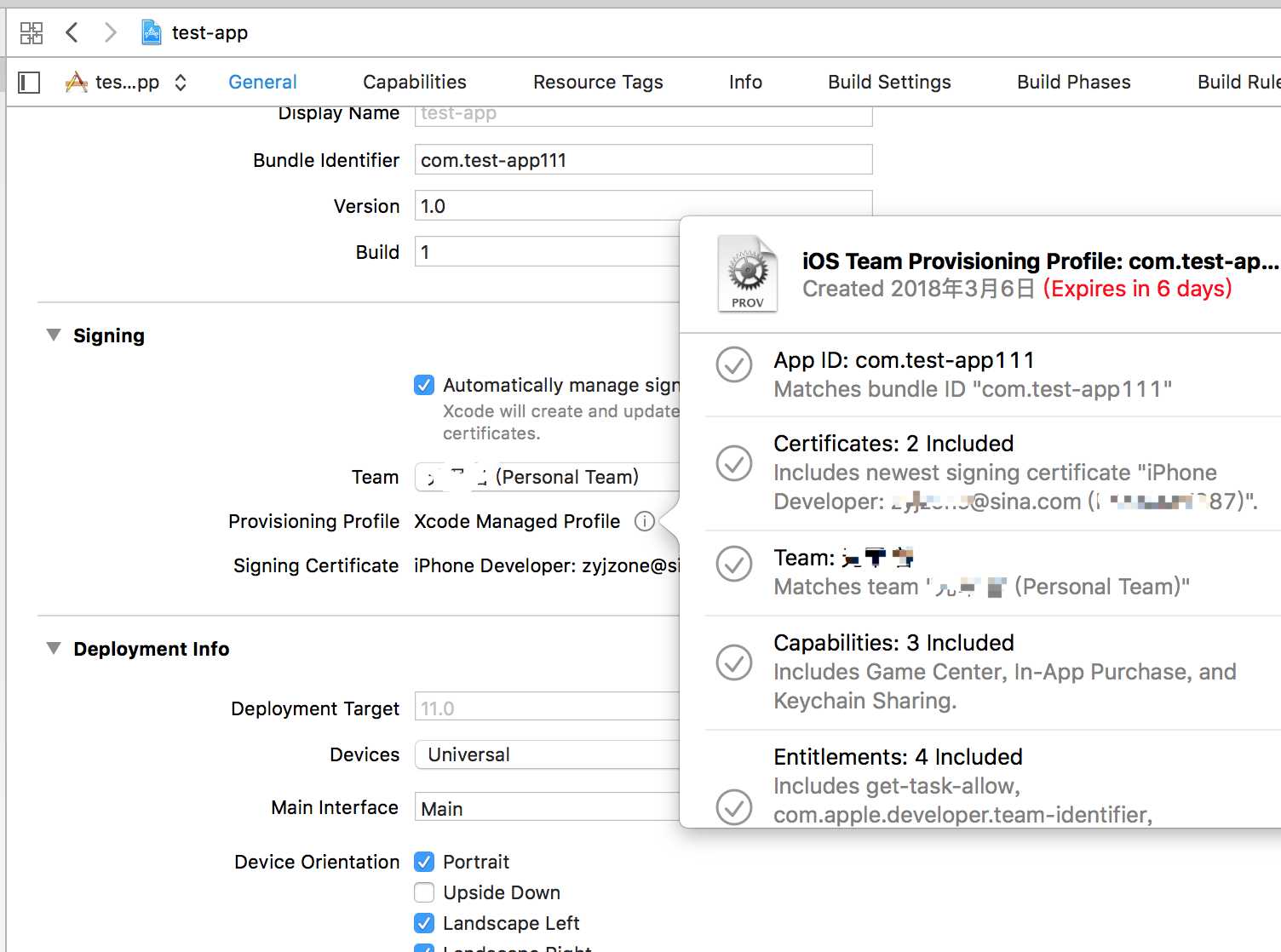1281x952 pixels.
Task: Click the tes...pp target app icon
Action: (x=77, y=83)
